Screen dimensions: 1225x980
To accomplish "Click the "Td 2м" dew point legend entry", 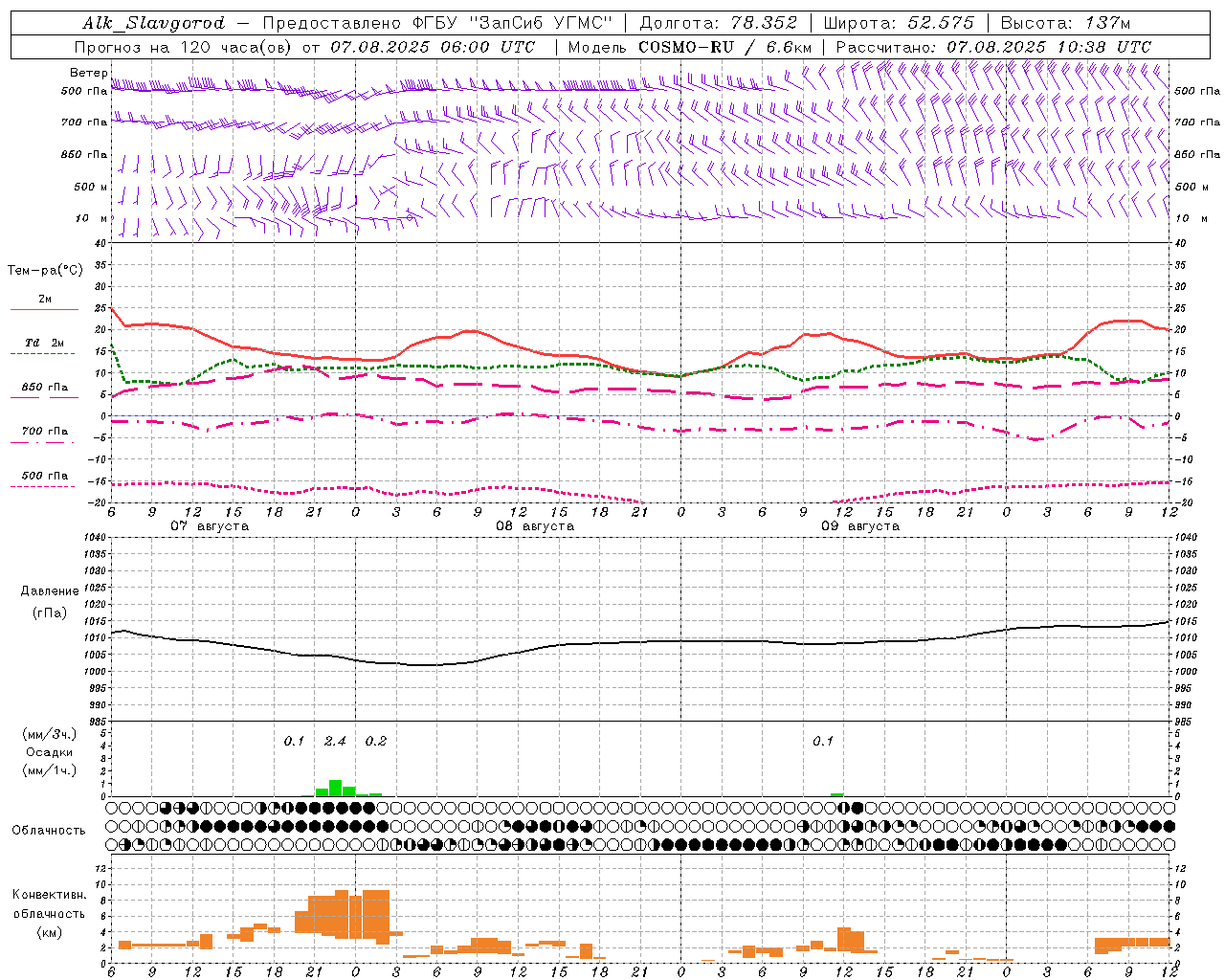I will click(x=44, y=343).
